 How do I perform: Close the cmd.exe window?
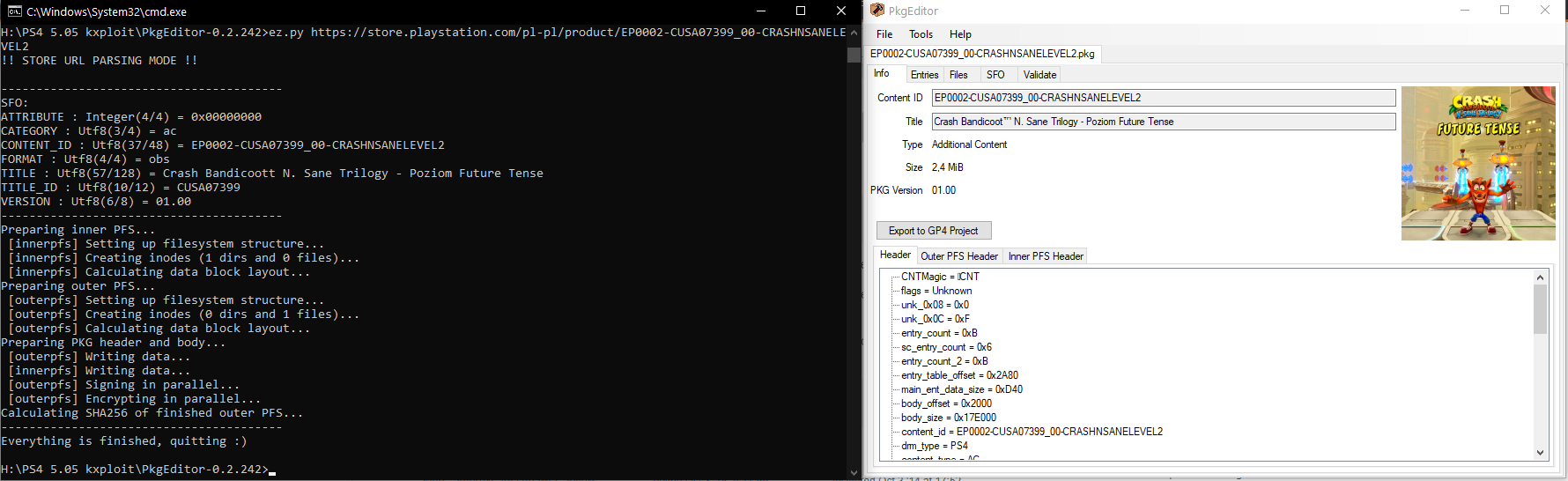click(840, 11)
